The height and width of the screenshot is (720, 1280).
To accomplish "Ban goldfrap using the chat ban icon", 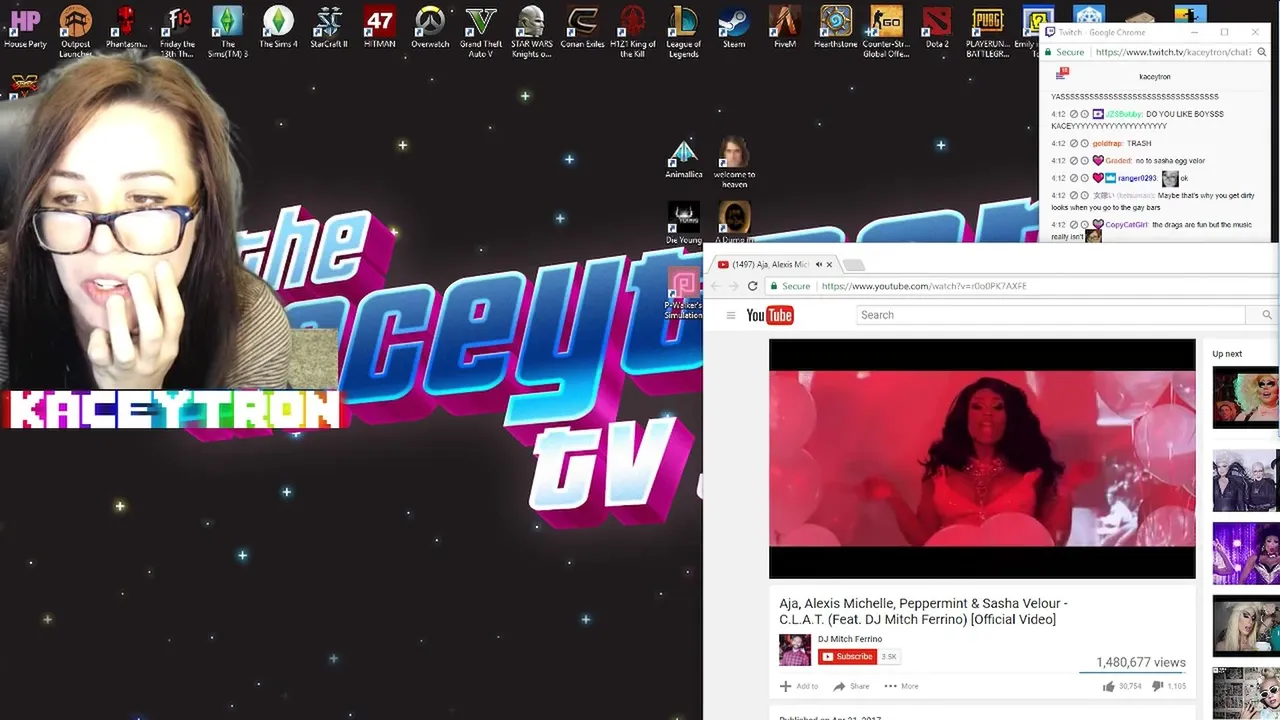I will [x=1074, y=143].
